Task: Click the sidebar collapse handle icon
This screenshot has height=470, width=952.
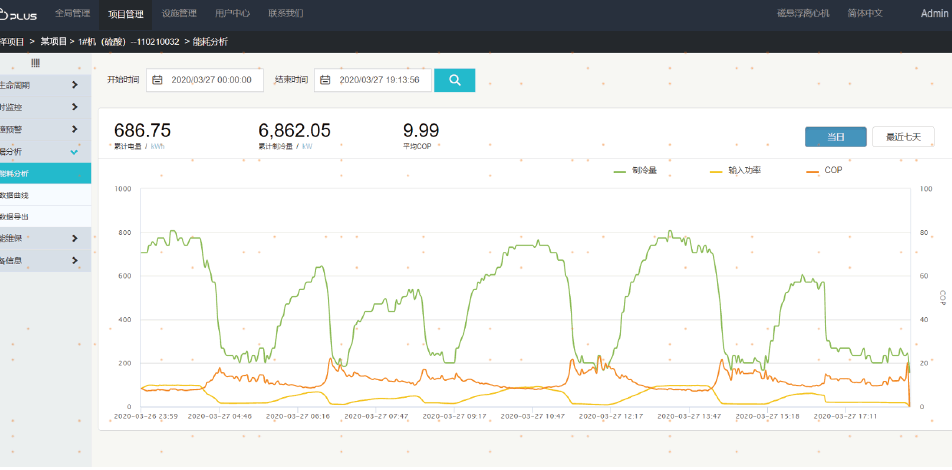Action: pyautogui.click(x=35, y=63)
